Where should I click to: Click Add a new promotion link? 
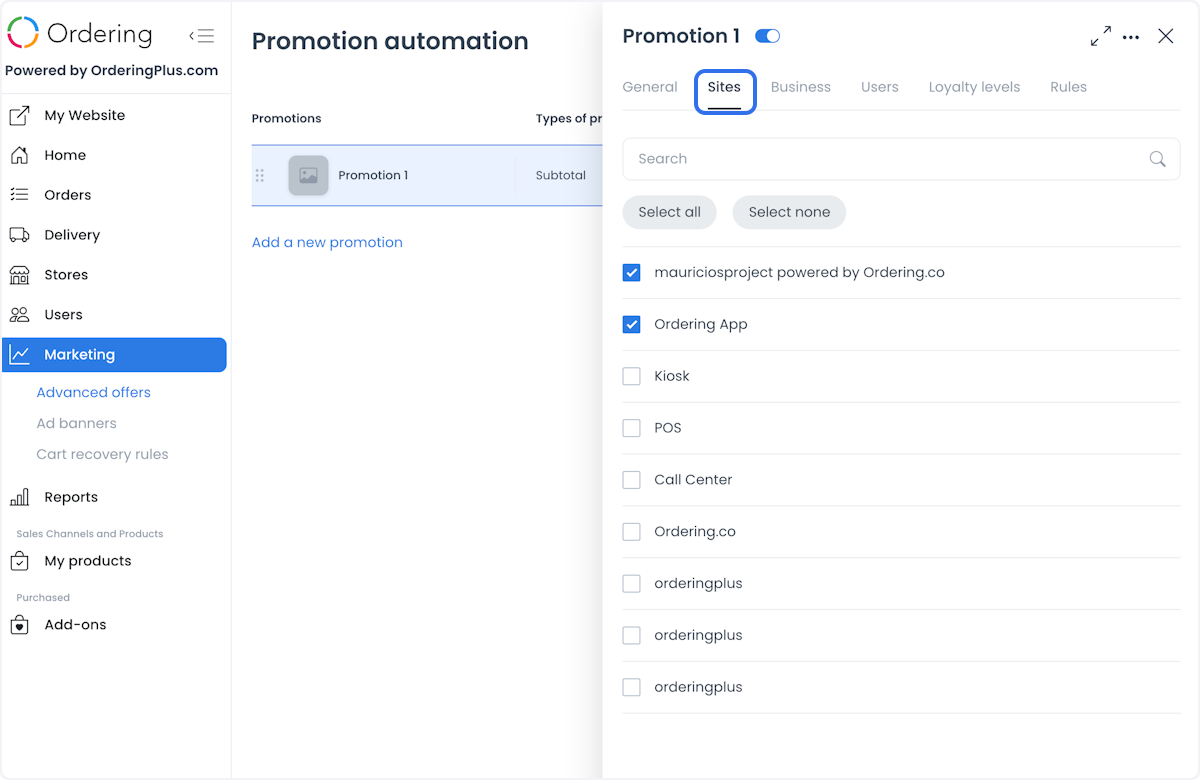(327, 242)
